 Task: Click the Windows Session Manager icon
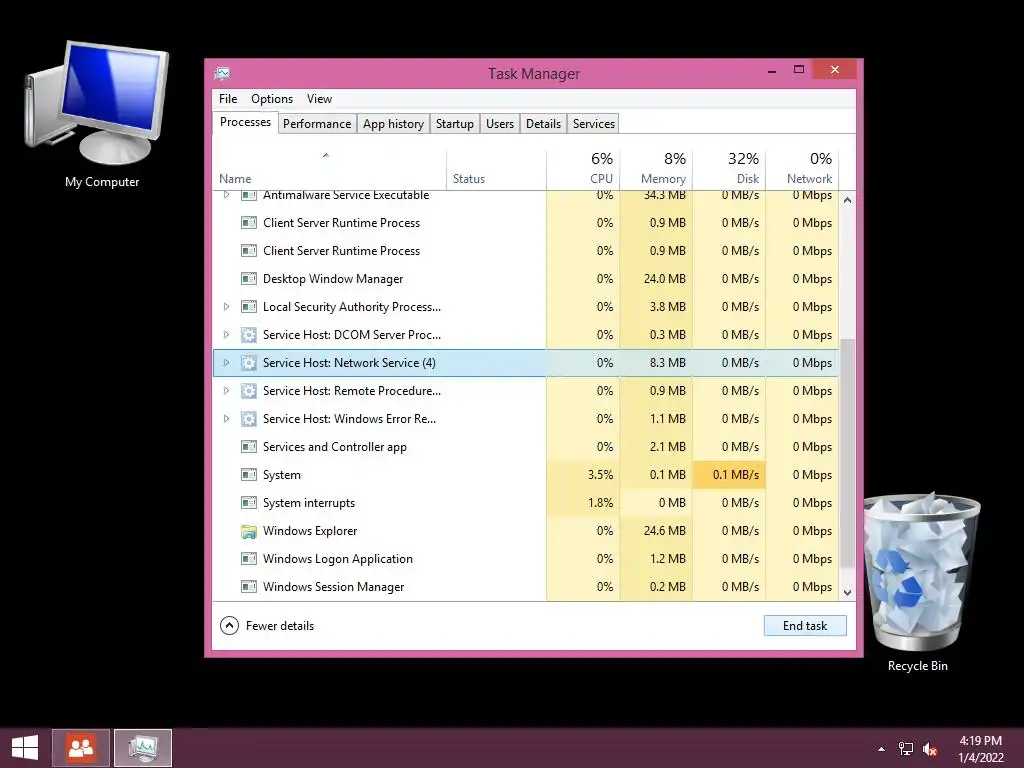[249, 587]
